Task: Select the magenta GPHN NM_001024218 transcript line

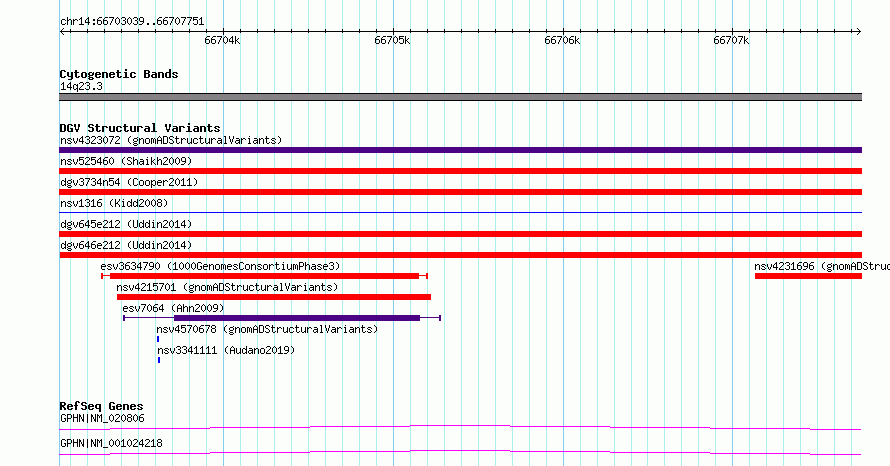Action: point(460,452)
